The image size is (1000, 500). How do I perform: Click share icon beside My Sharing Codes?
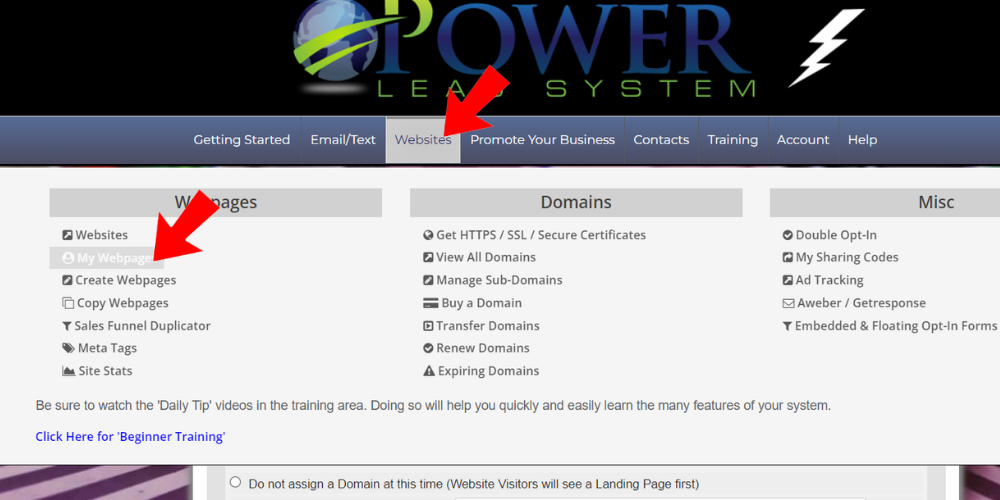788,258
